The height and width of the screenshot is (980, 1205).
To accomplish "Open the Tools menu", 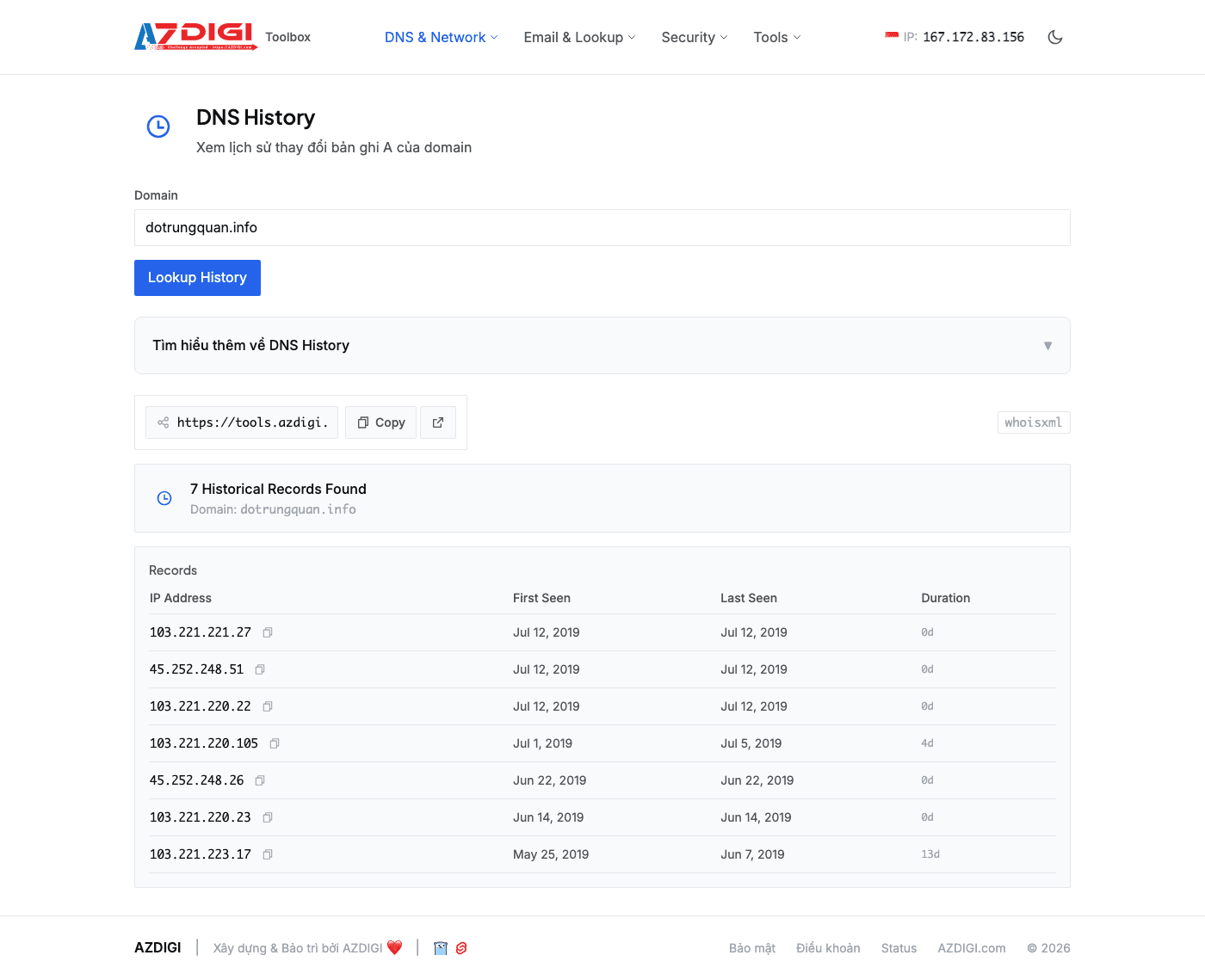I will pyautogui.click(x=776, y=37).
